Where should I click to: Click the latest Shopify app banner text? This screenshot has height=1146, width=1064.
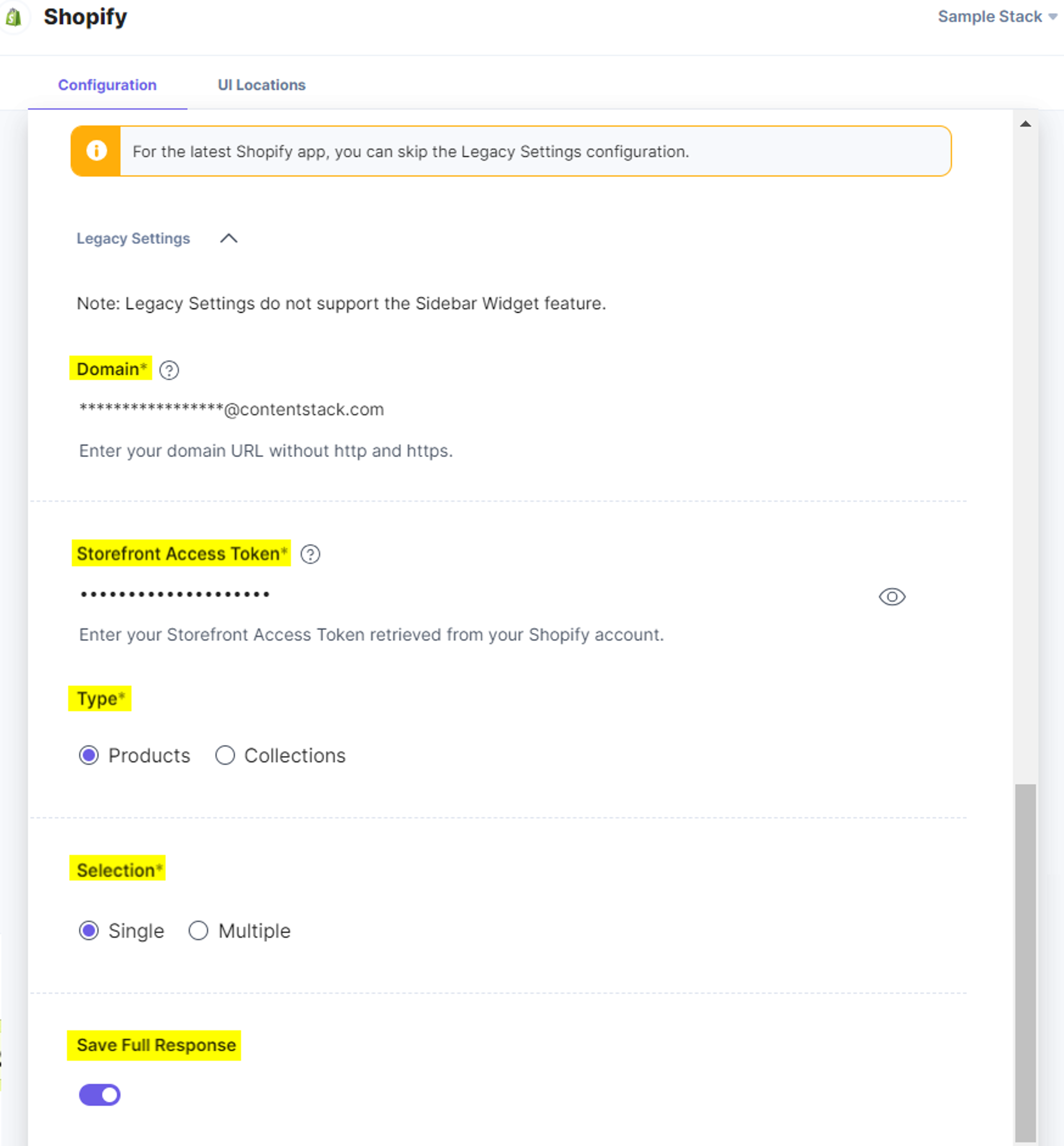coord(411,151)
